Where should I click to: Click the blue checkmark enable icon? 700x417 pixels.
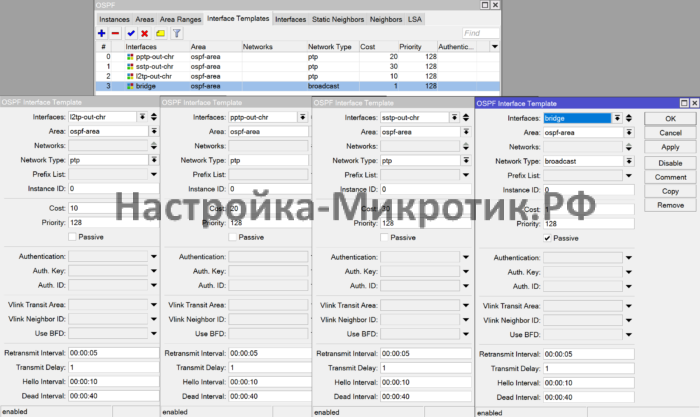click(x=131, y=33)
